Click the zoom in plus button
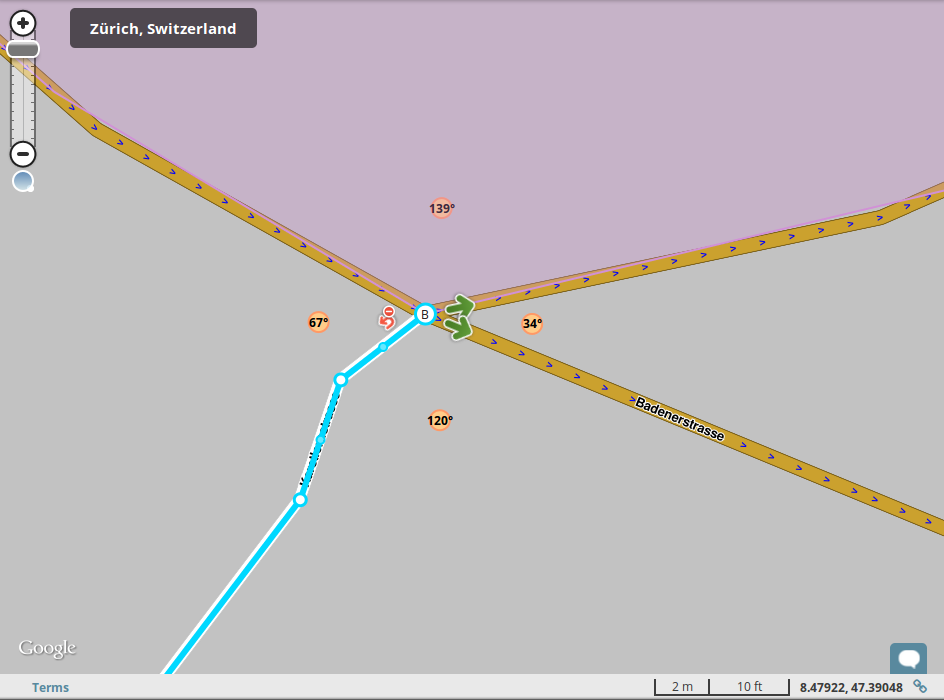Image resolution: width=944 pixels, height=700 pixels. click(x=23, y=23)
